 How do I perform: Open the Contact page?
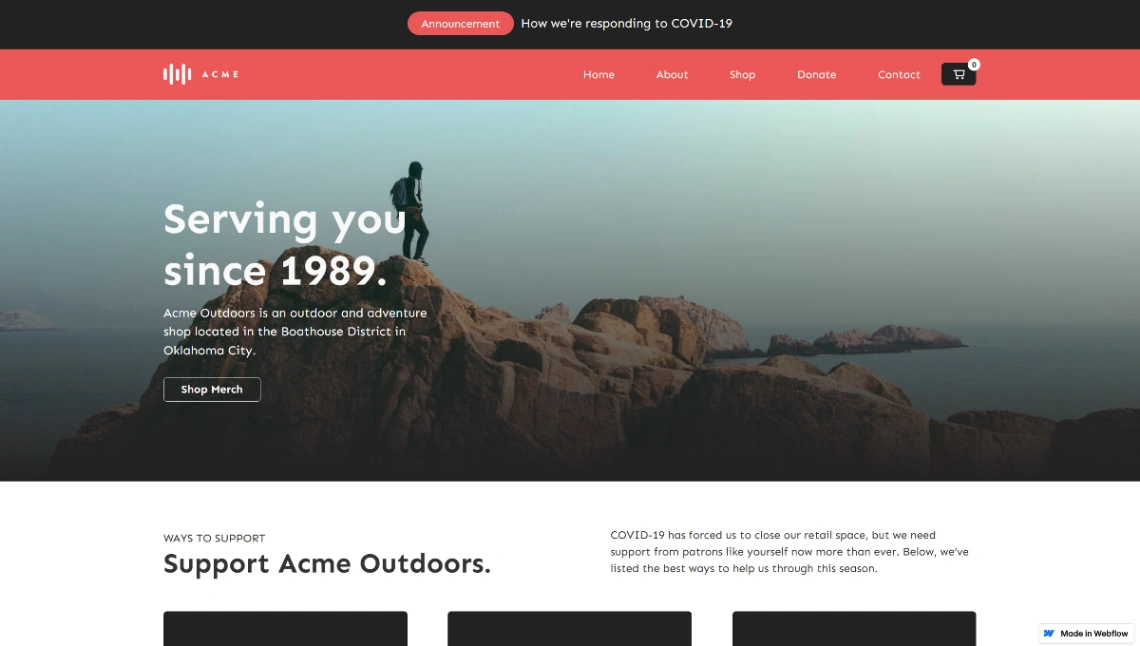tap(899, 74)
